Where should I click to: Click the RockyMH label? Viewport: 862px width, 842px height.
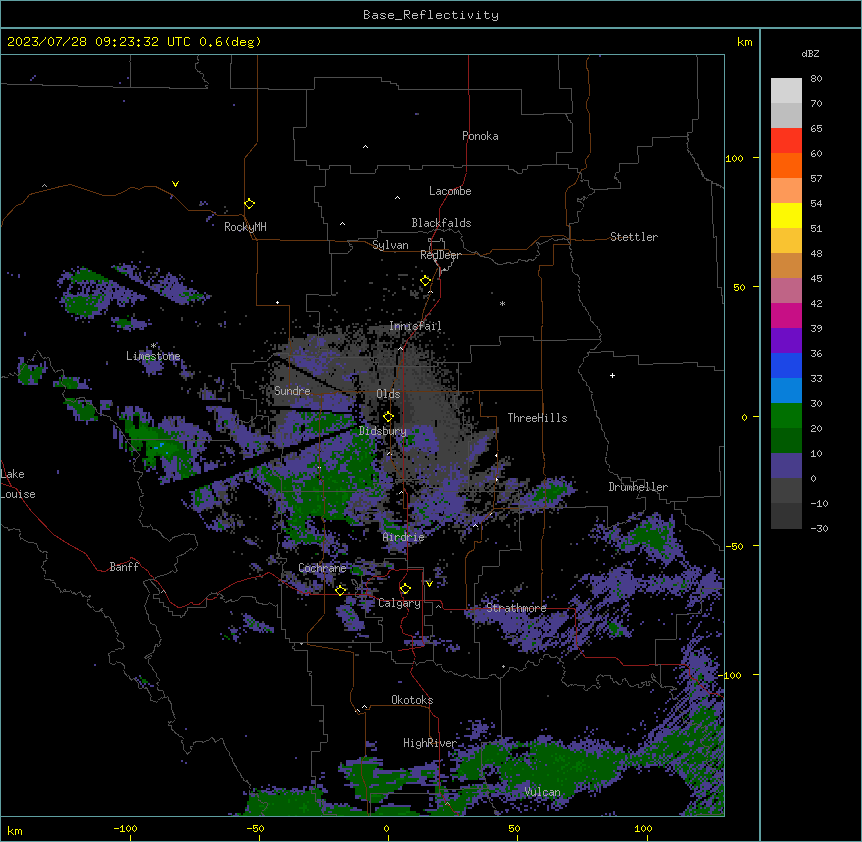245,227
